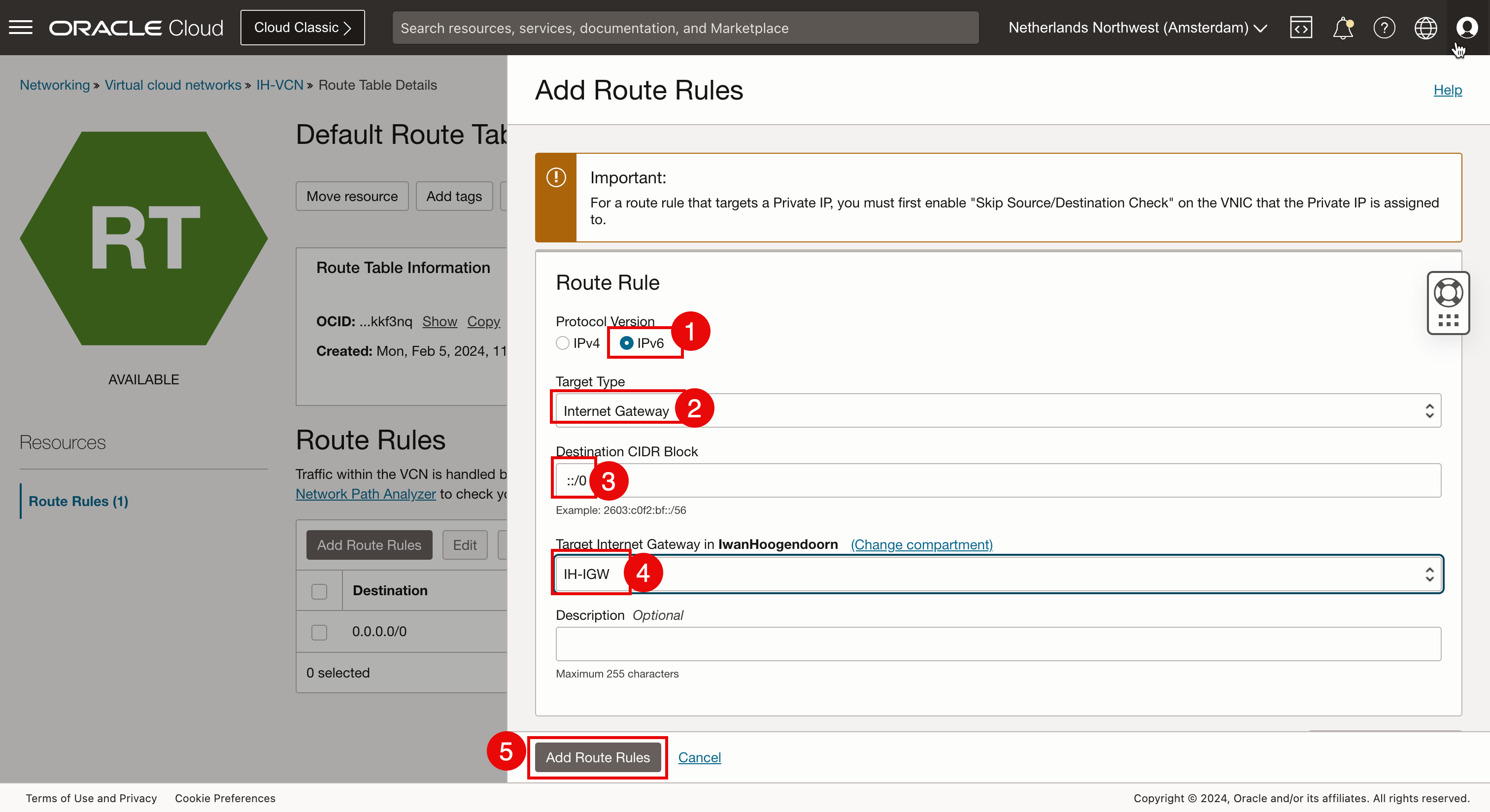Click the Oracle Cloud logo
The width and height of the screenshot is (1490, 812).
point(136,27)
